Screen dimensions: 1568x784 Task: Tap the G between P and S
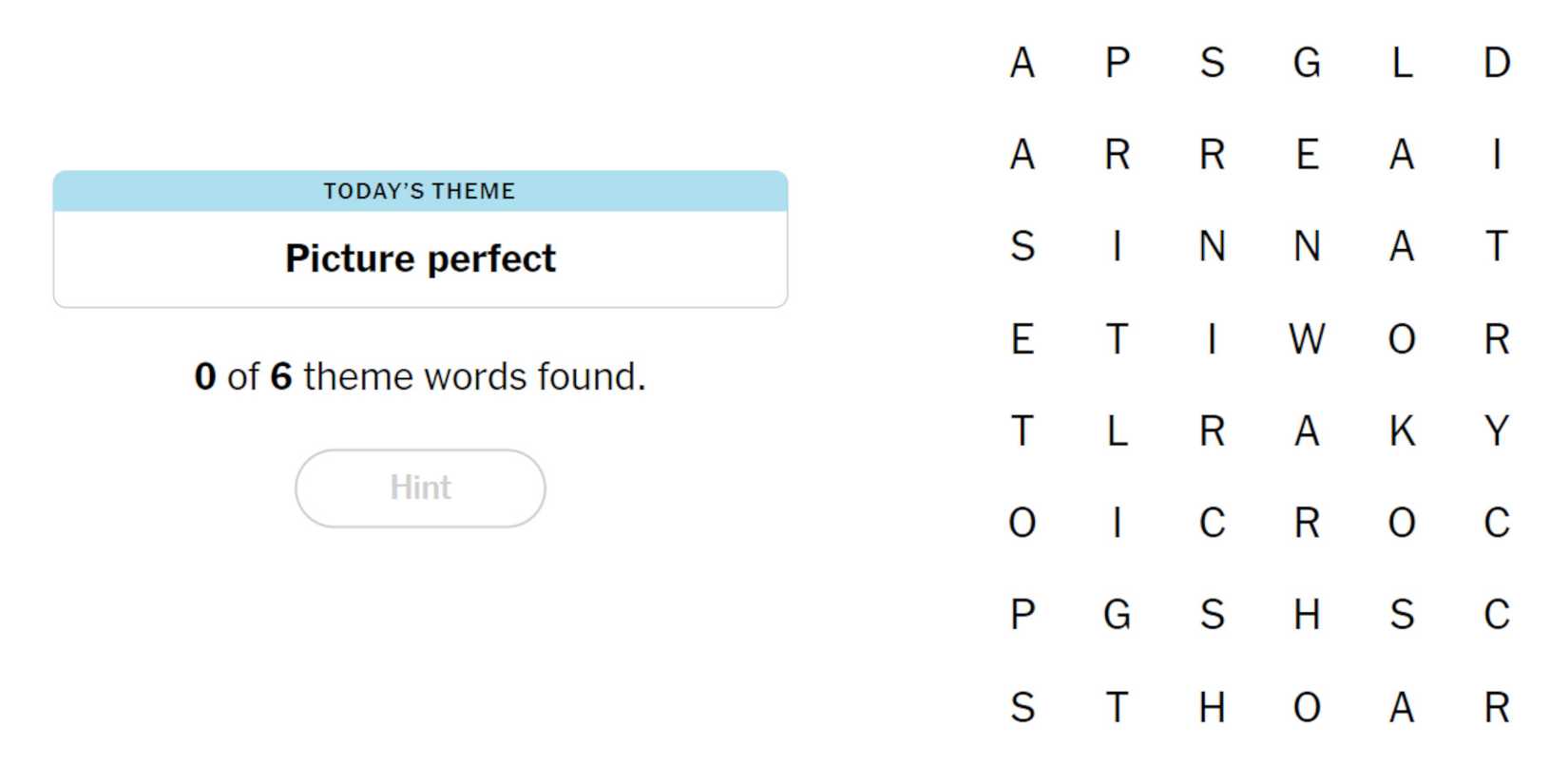[x=1117, y=615]
